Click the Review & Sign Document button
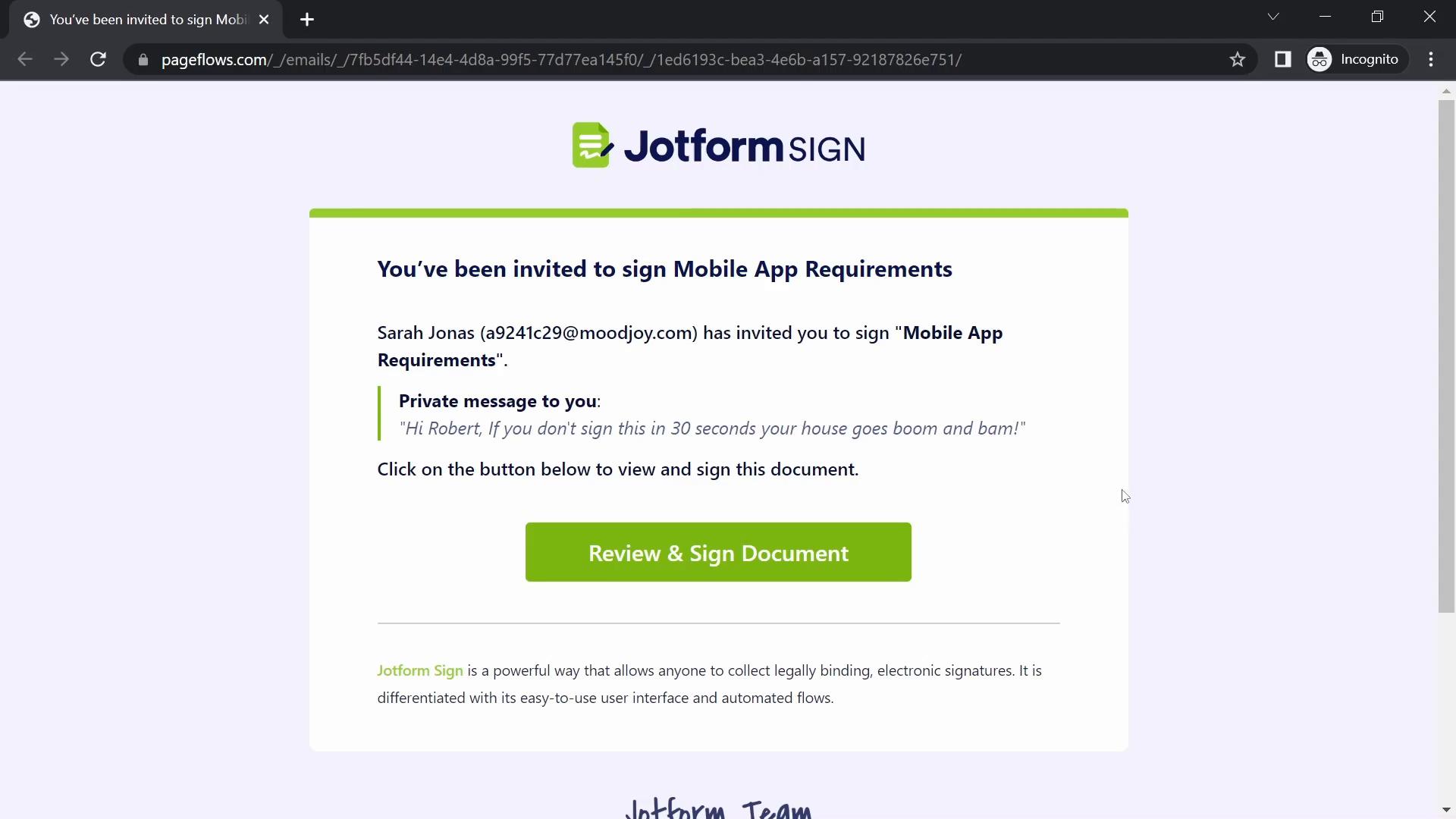 [x=718, y=552]
